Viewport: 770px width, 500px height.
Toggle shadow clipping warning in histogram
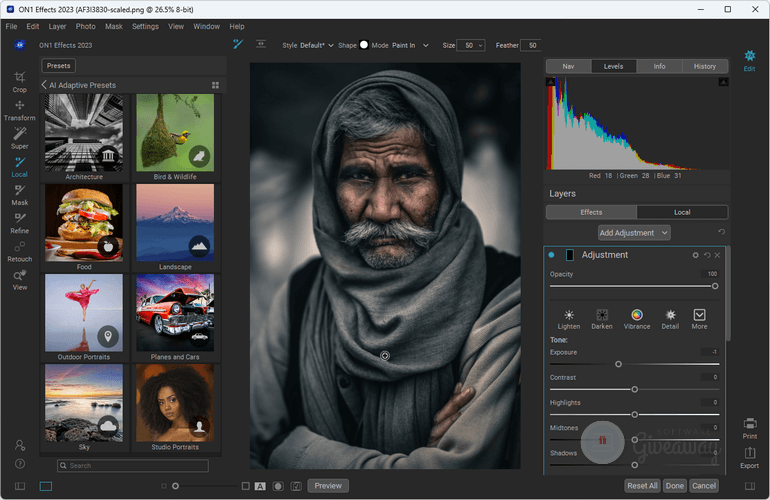click(x=550, y=82)
